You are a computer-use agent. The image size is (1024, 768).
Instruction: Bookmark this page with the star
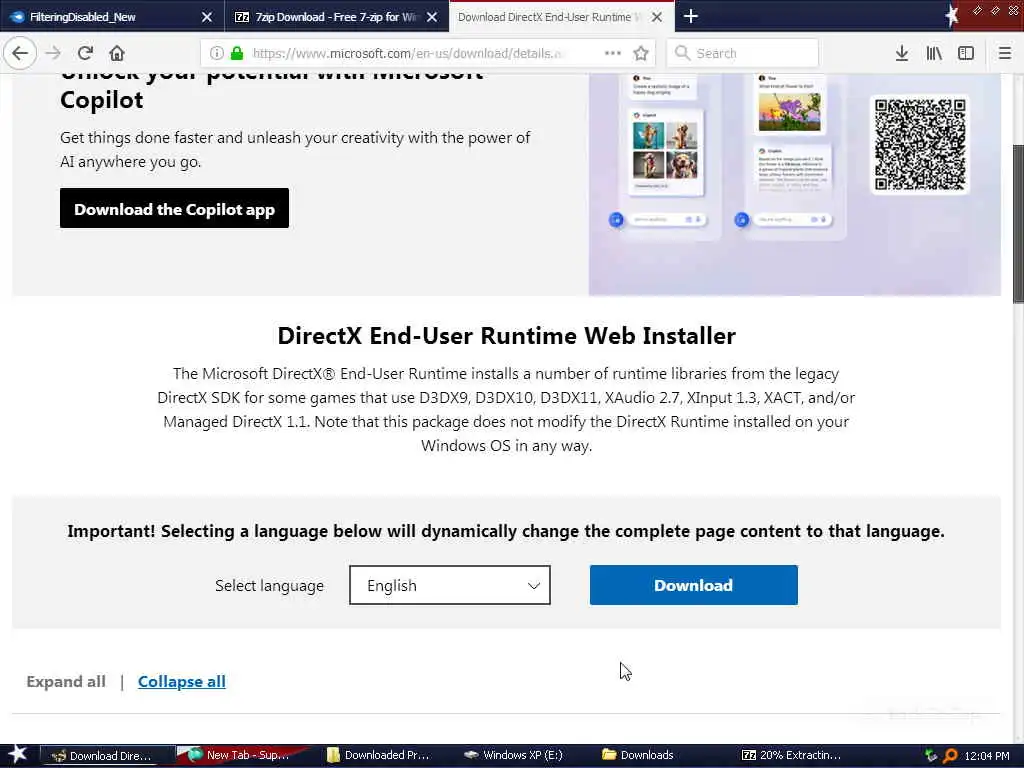(641, 53)
